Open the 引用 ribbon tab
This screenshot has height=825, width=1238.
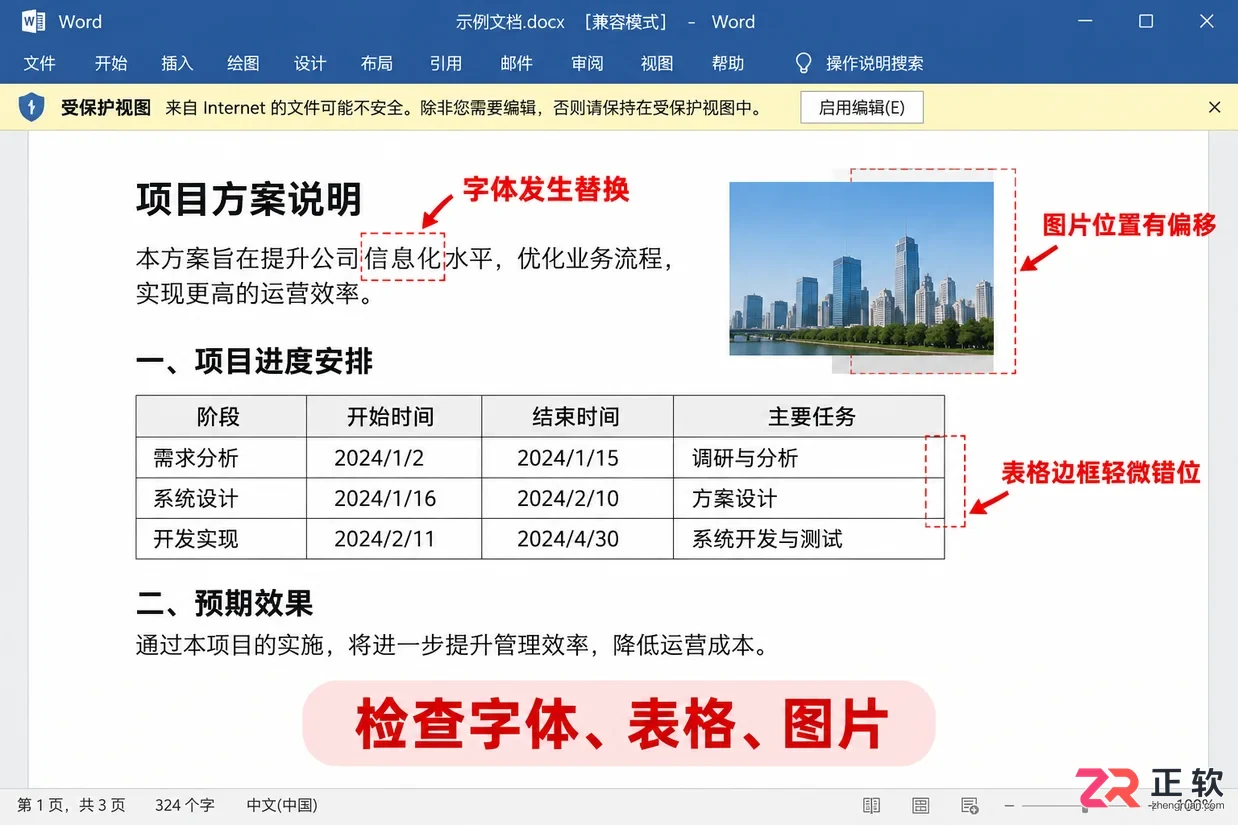pyautogui.click(x=446, y=63)
